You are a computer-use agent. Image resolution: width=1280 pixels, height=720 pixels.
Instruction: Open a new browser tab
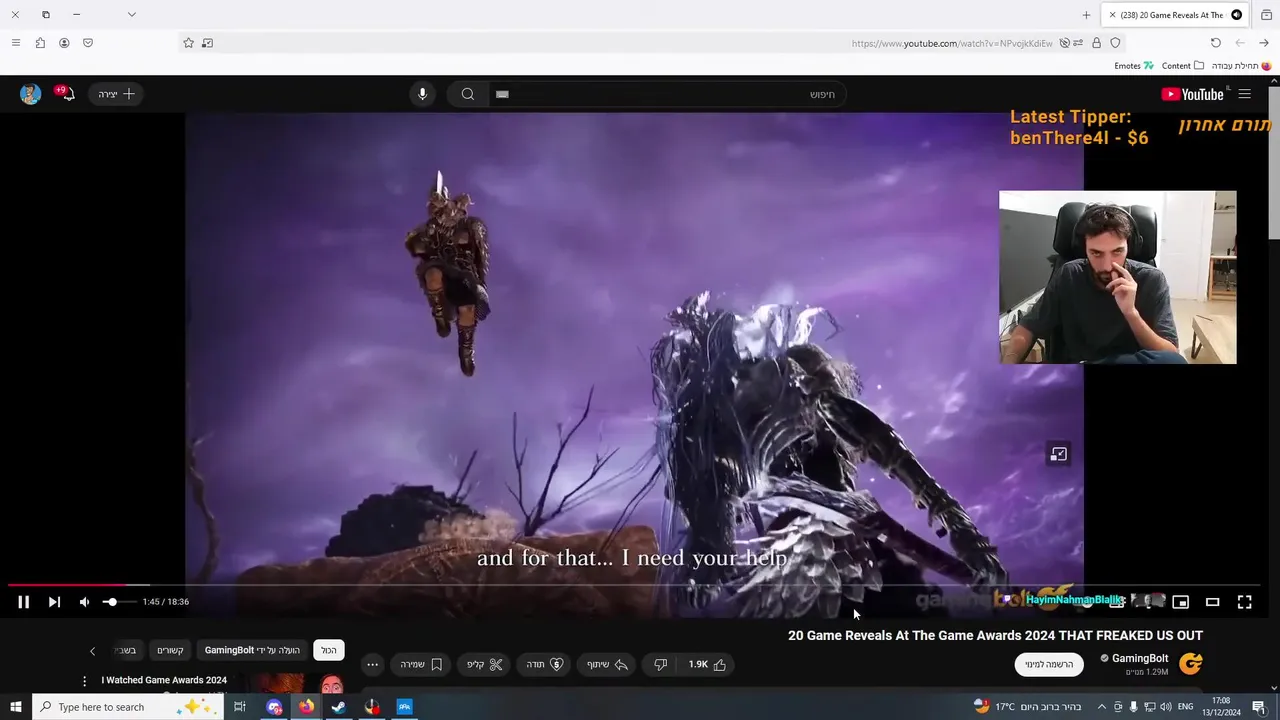(x=1086, y=15)
